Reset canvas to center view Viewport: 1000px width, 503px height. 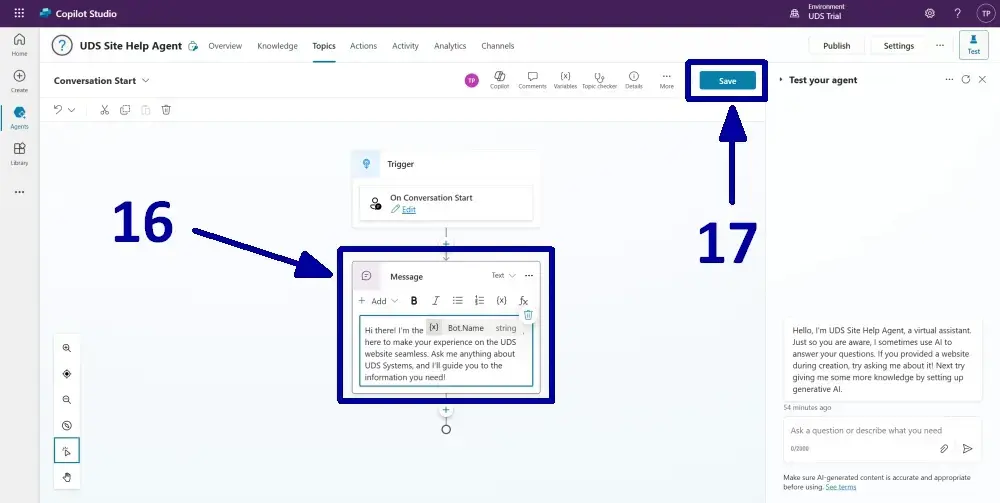[67, 374]
